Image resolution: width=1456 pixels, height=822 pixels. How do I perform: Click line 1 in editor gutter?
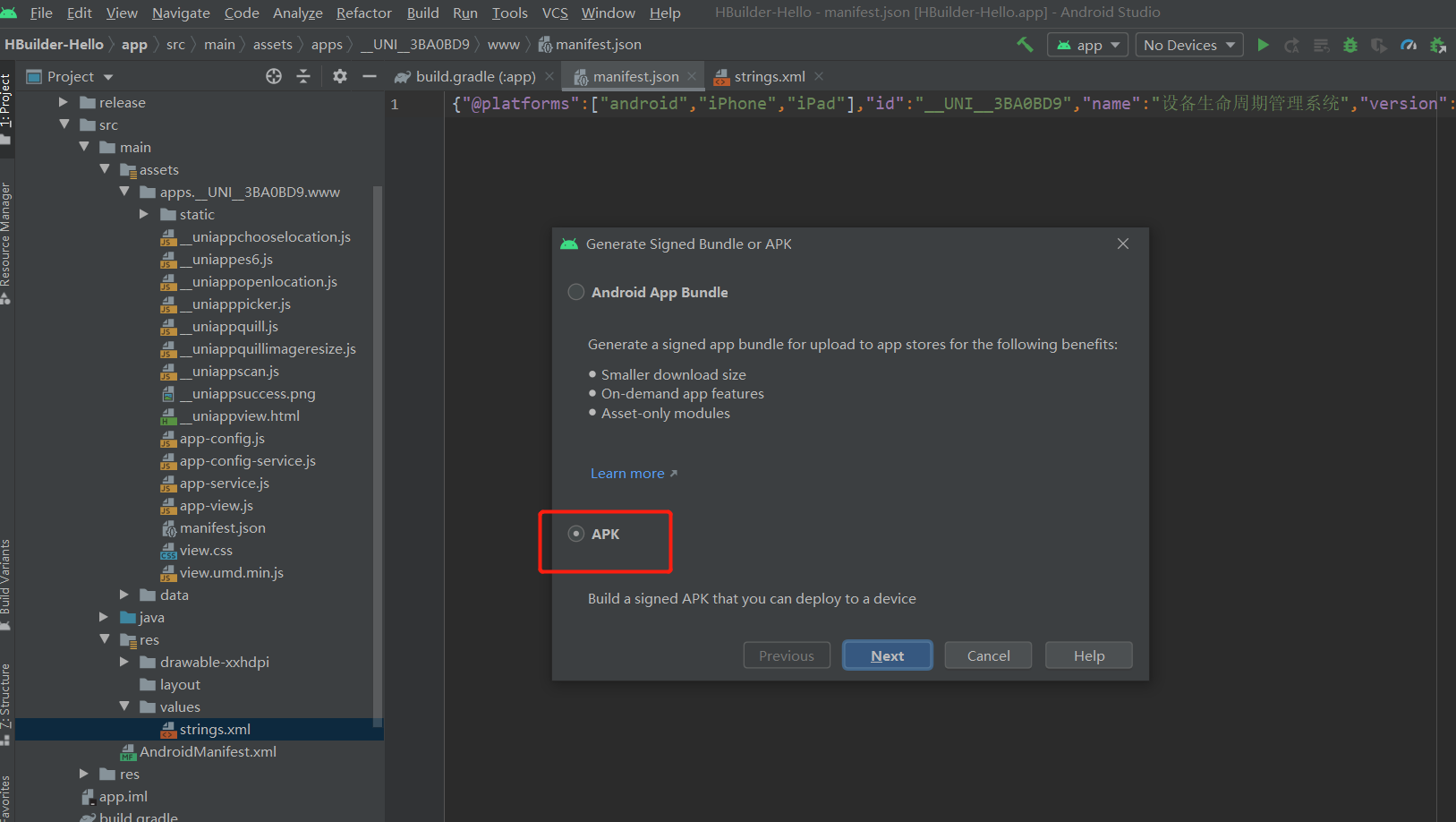point(395,105)
